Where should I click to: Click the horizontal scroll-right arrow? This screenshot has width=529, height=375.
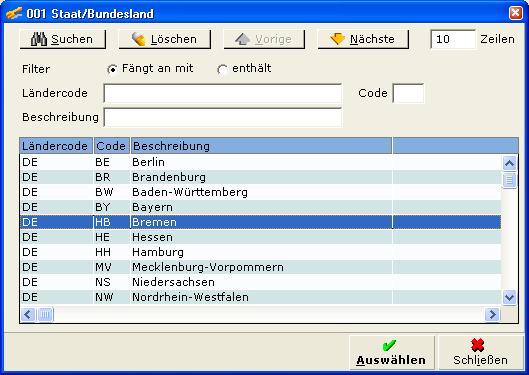point(493,315)
